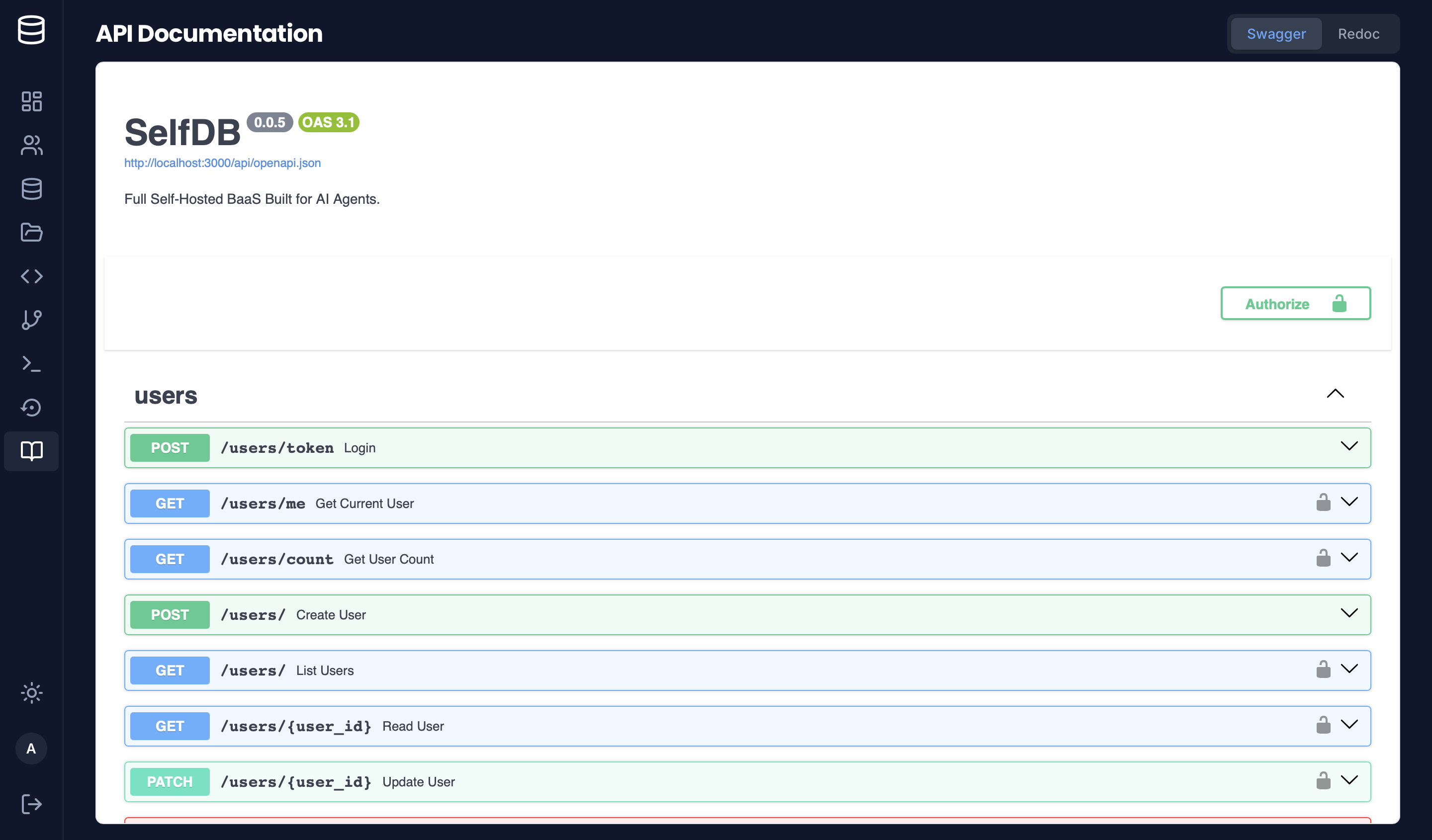Log out using the sign-out icon
This screenshot has width=1432, height=840.
click(31, 804)
